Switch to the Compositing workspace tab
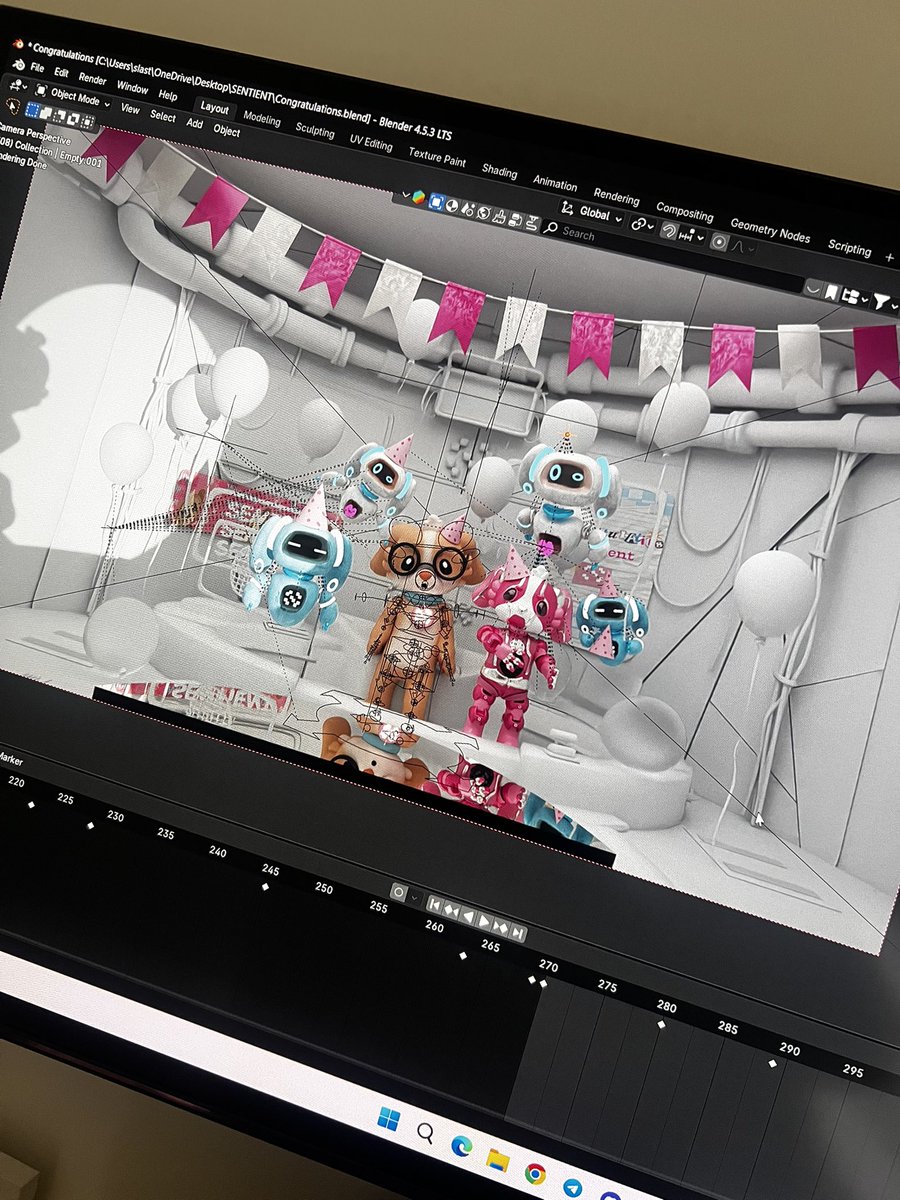 (685, 213)
